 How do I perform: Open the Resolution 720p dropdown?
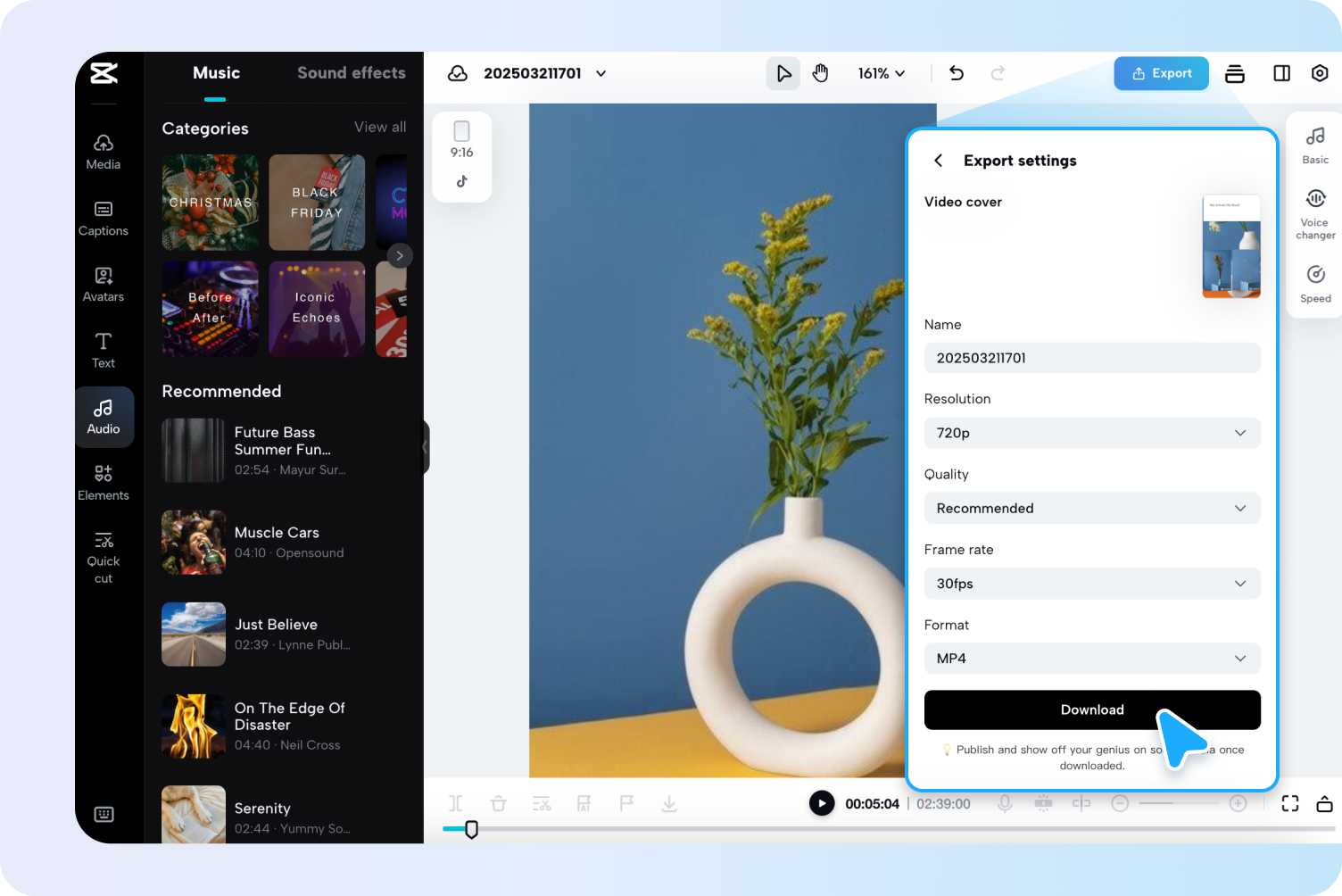coord(1092,433)
